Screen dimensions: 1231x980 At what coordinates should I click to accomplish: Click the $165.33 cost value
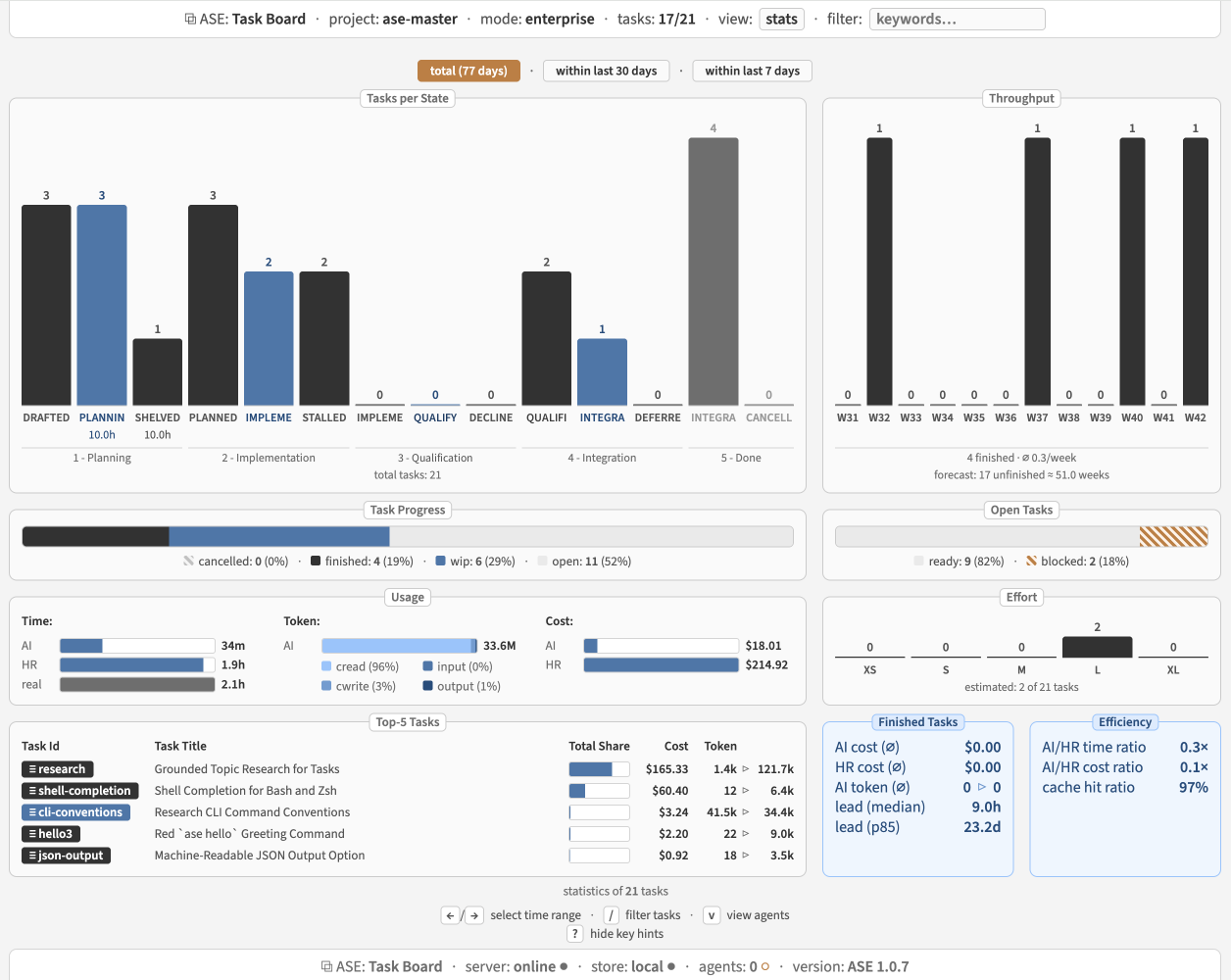coord(666,769)
